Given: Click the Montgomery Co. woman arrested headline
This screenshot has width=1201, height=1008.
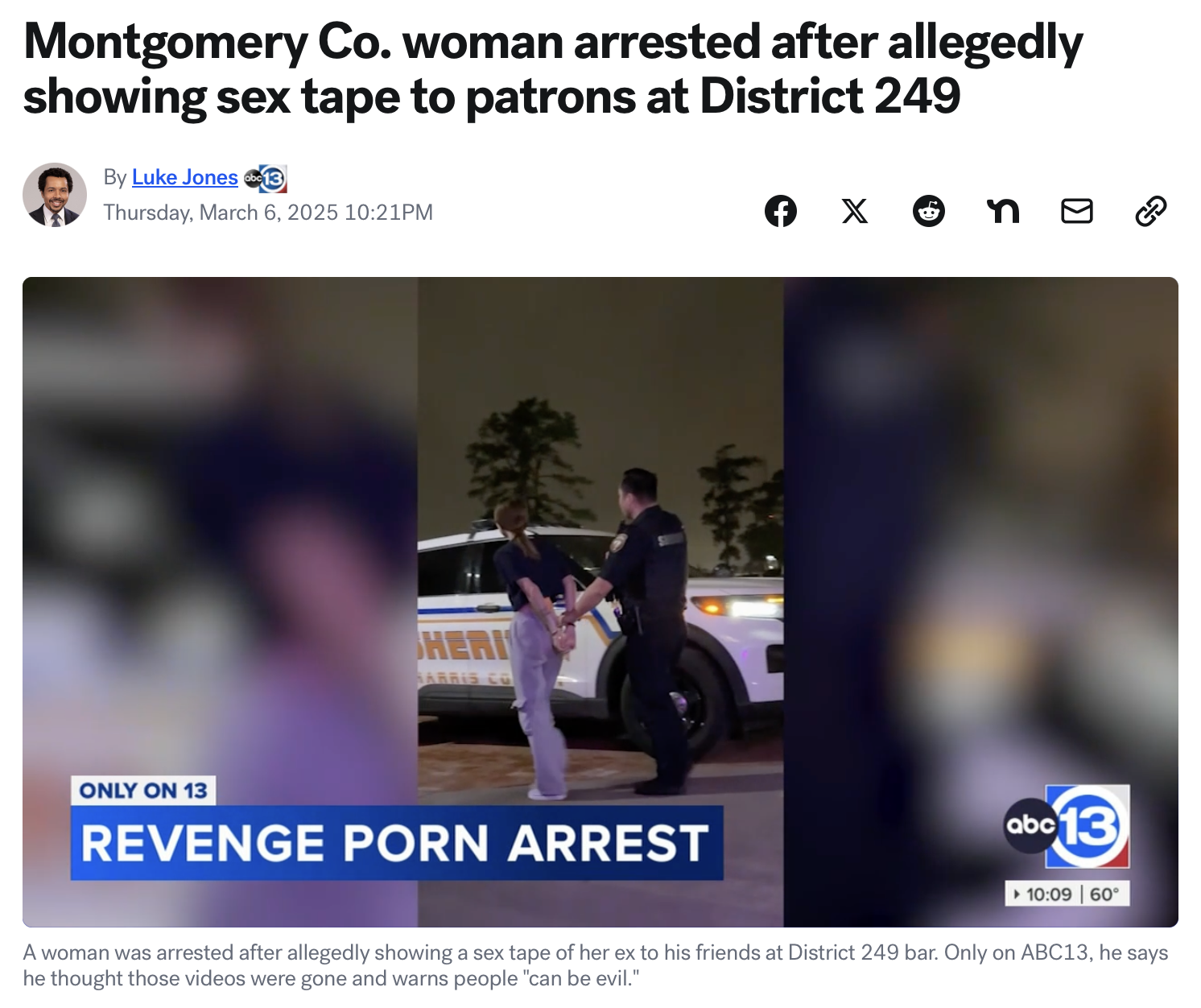Looking at the screenshot, I should [553, 69].
